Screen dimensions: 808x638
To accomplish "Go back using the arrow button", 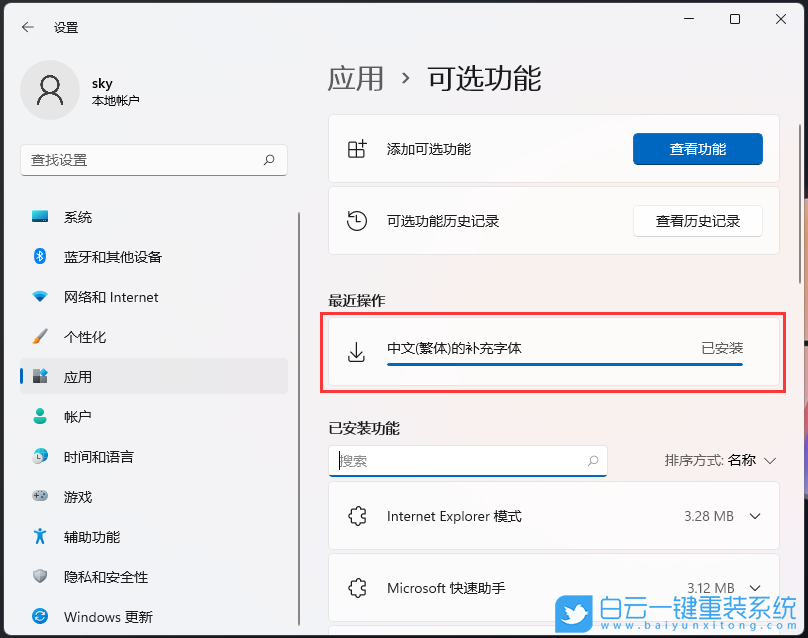I will [28, 27].
